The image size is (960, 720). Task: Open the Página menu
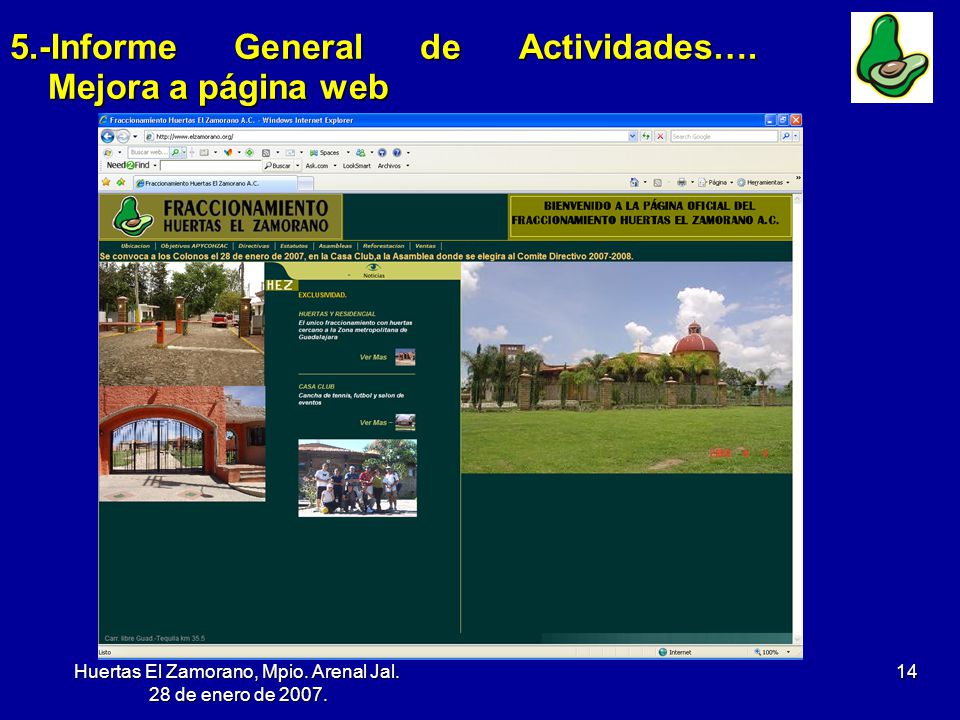pyautogui.click(x=714, y=182)
